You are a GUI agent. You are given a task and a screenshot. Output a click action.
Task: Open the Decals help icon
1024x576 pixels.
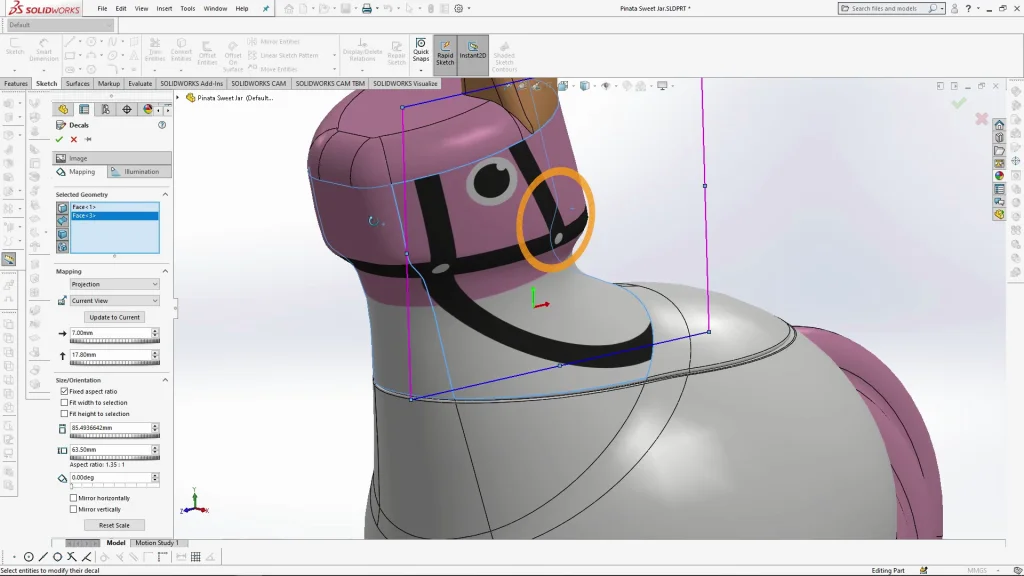pyautogui.click(x=162, y=125)
